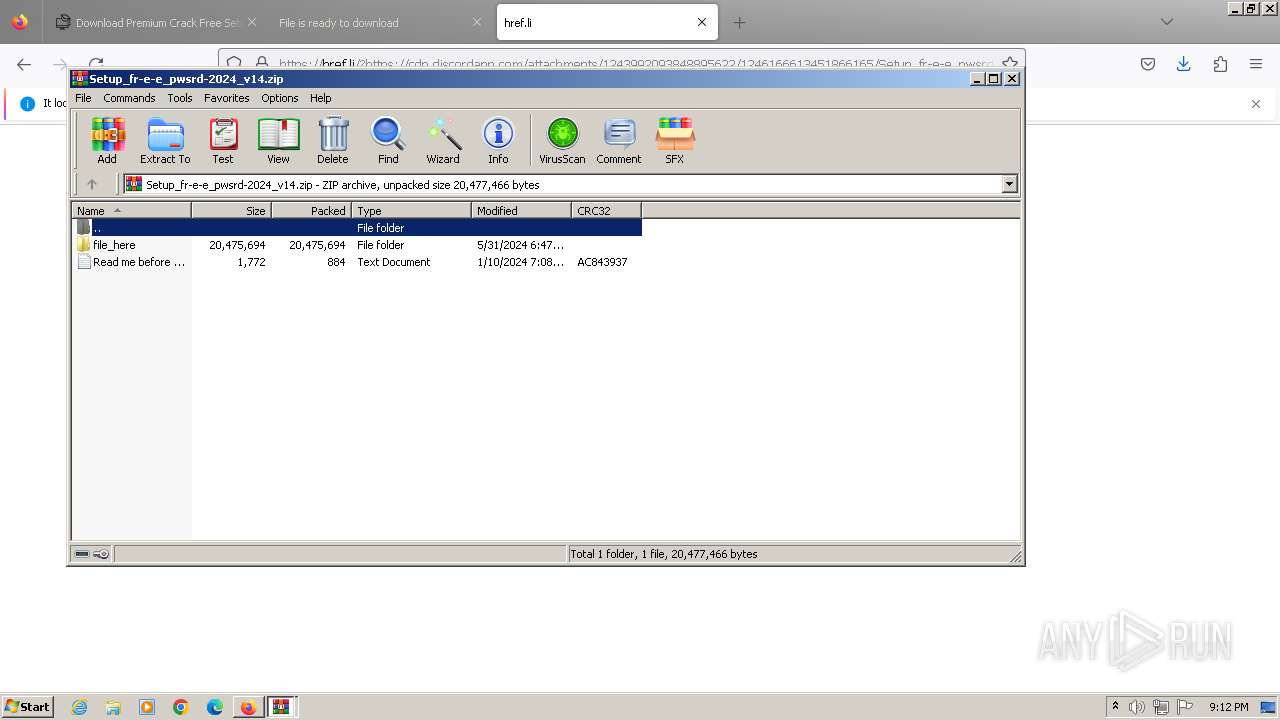This screenshot has width=1280, height=720.
Task: Open the Help menu
Action: point(321,98)
